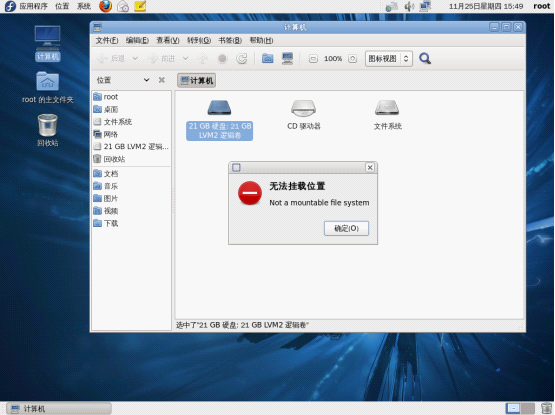Image resolution: width=555 pixels, height=415 pixels.
Task: Open the volume control in top panel
Action: coord(409,6)
